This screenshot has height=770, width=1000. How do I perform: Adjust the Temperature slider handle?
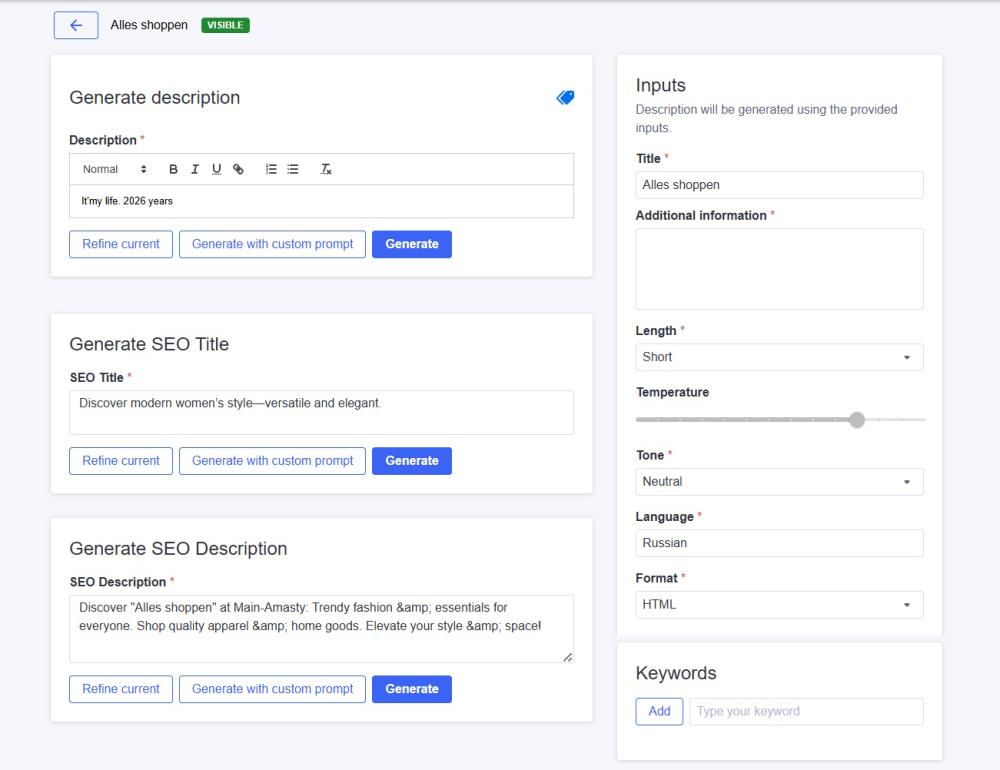pyautogui.click(x=856, y=420)
